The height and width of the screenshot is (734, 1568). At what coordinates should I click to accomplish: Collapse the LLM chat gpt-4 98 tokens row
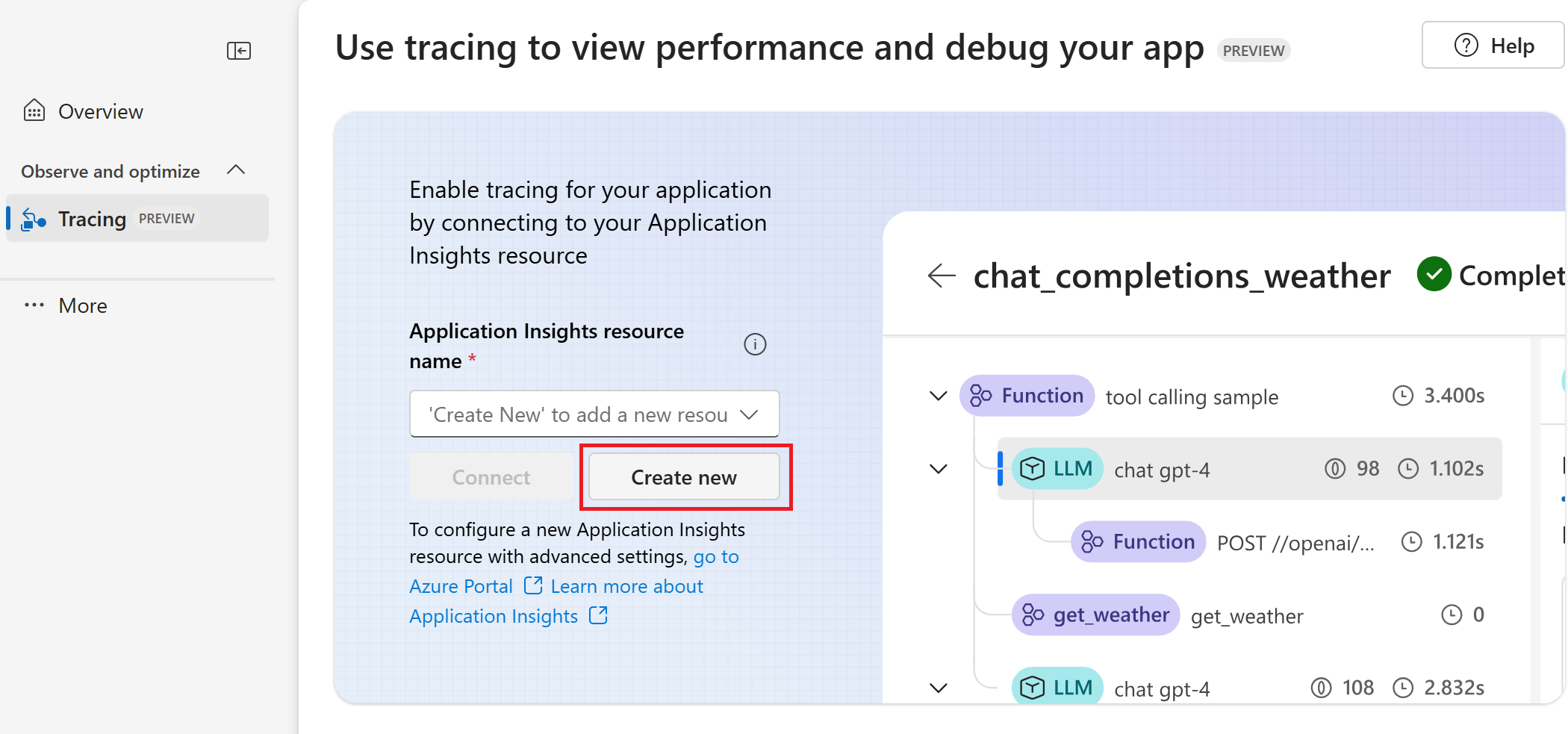tap(938, 469)
